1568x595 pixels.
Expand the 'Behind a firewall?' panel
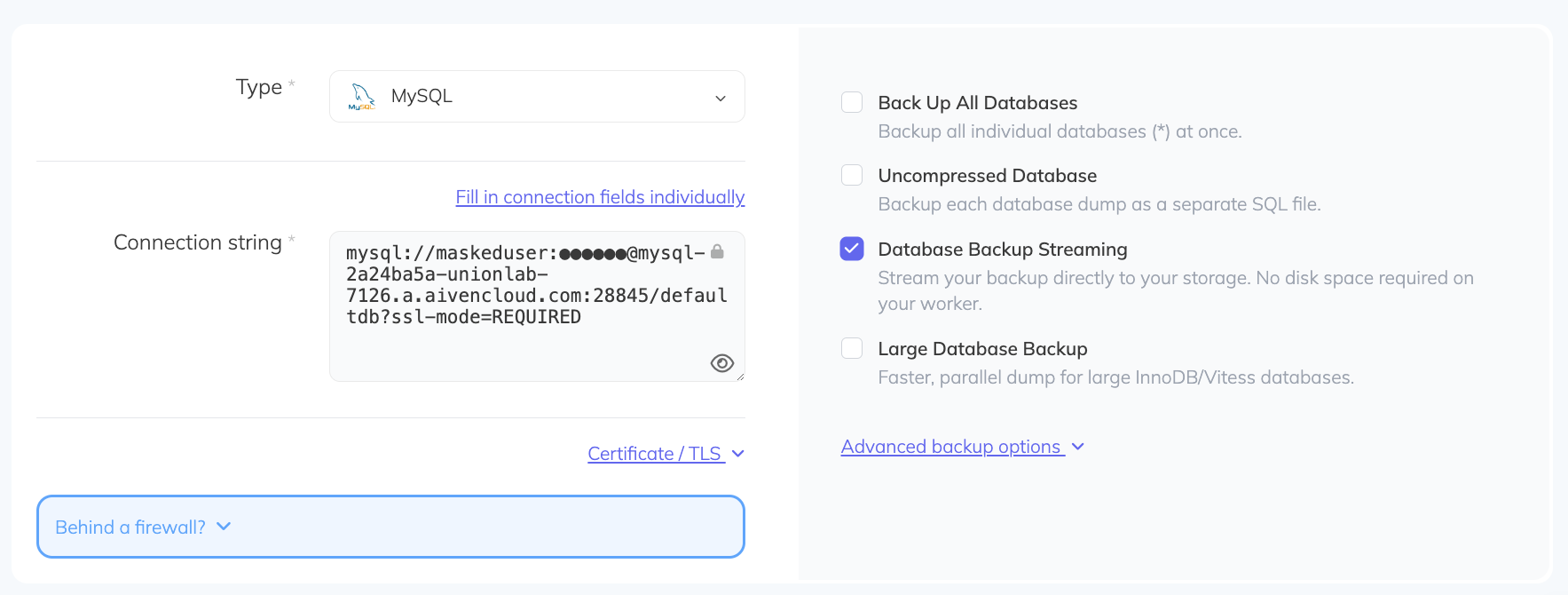click(390, 527)
